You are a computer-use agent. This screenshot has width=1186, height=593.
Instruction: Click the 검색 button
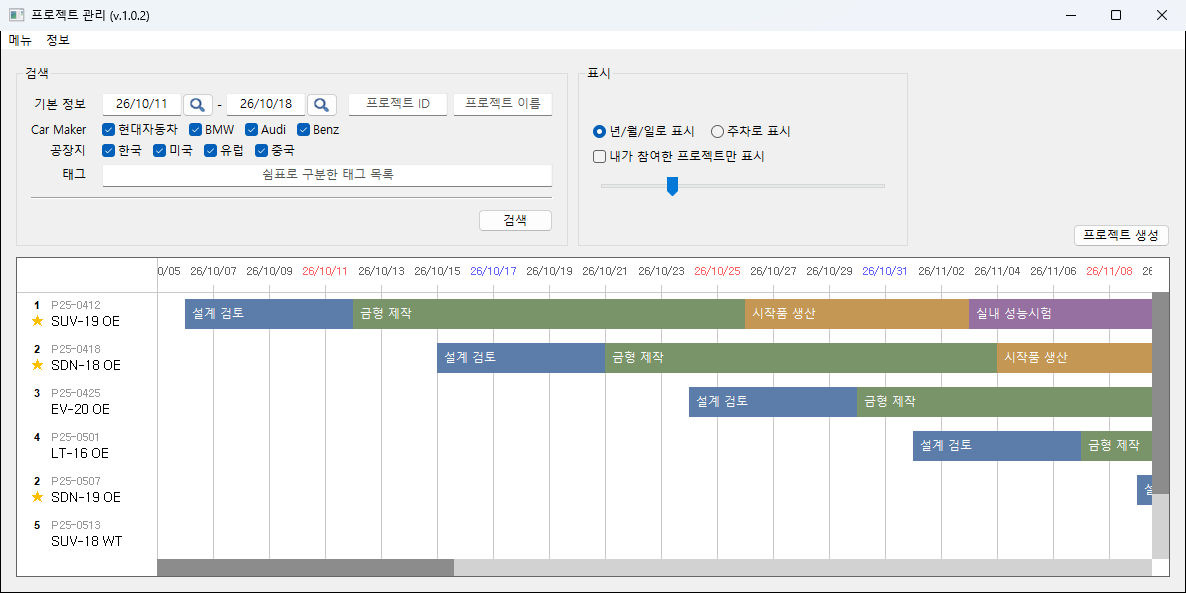(515, 220)
